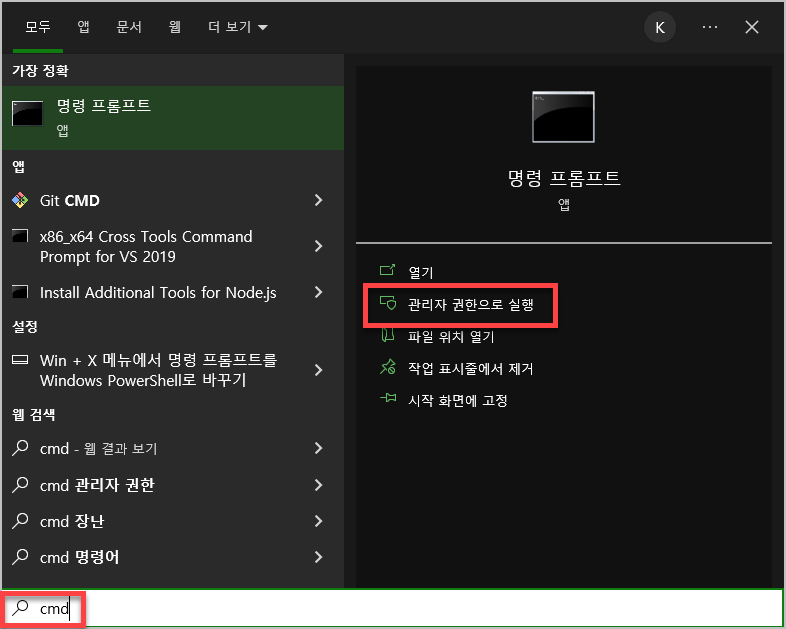Switch to the 모두 tab

click(x=38, y=27)
